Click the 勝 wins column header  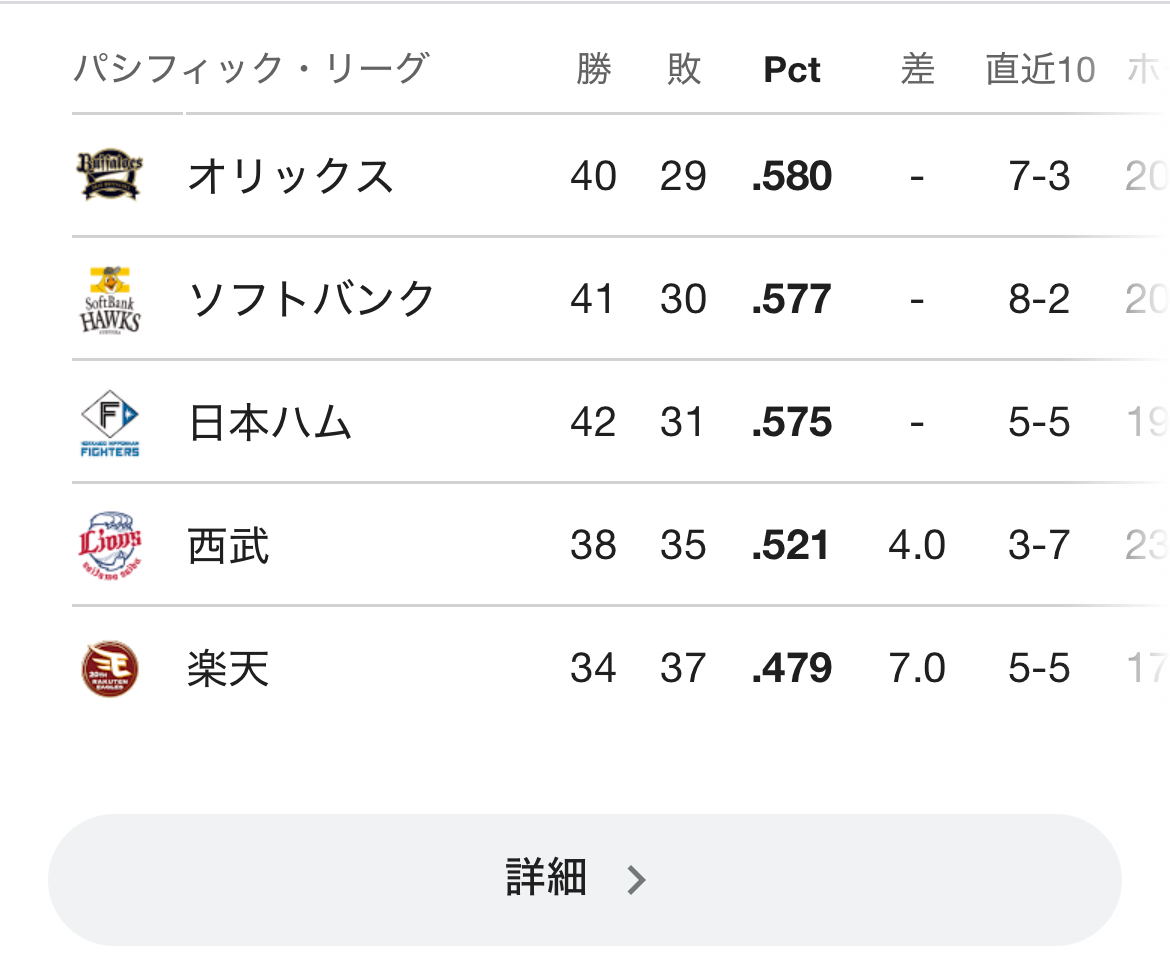[x=593, y=69]
